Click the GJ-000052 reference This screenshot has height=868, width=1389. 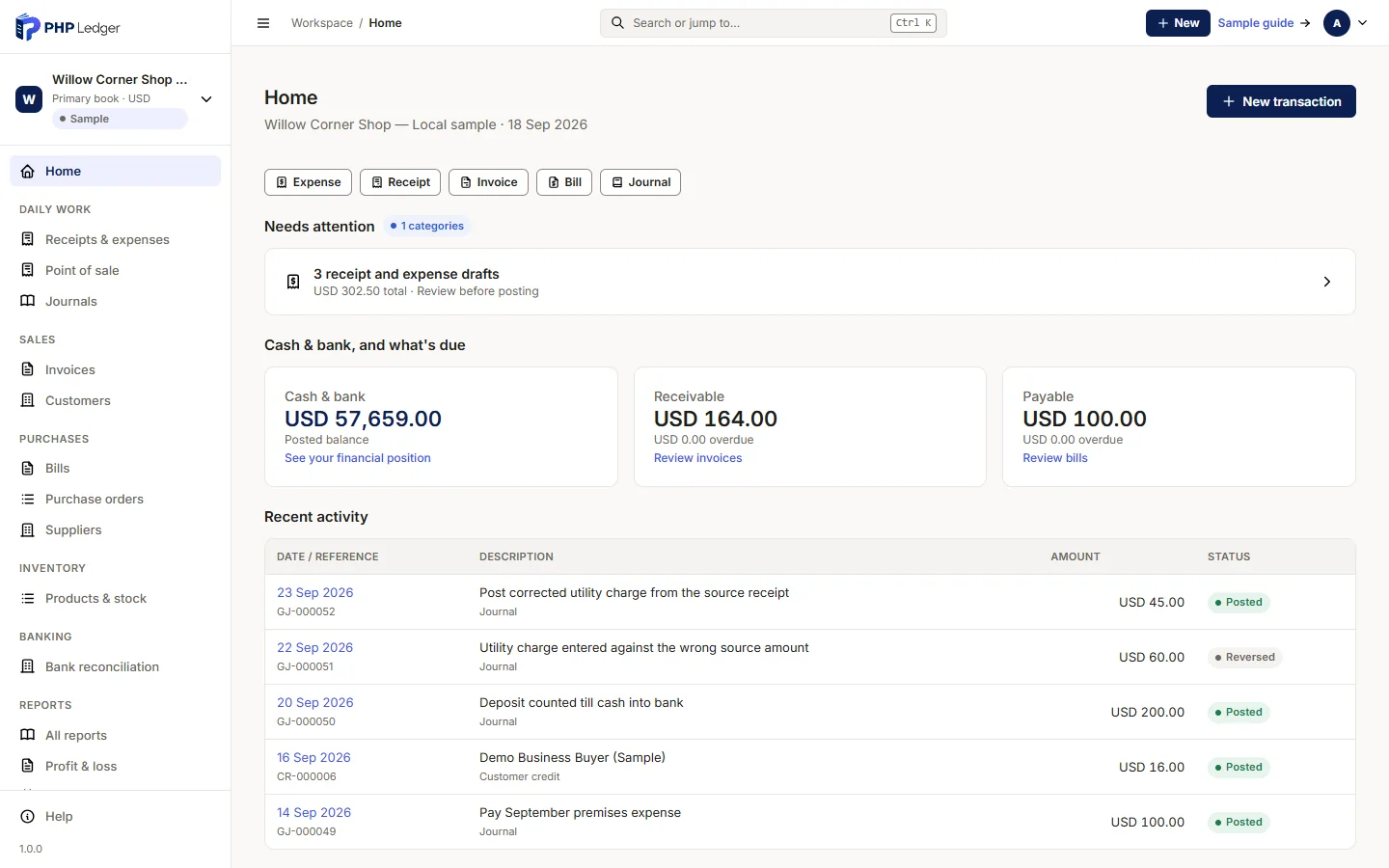click(306, 611)
